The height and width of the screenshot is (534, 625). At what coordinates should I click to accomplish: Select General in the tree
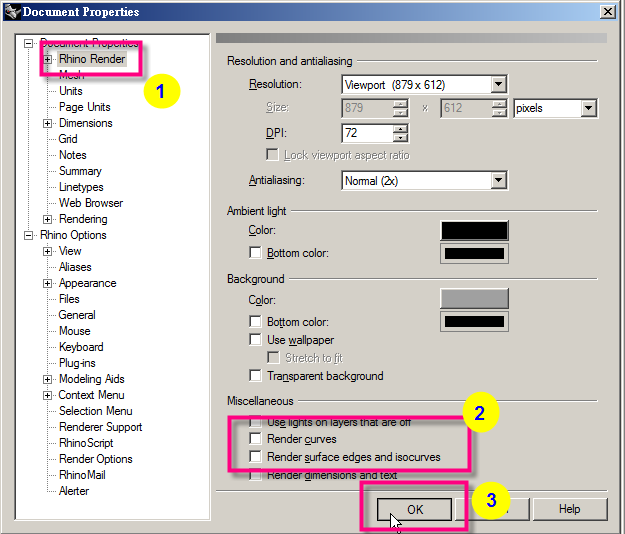coord(77,315)
